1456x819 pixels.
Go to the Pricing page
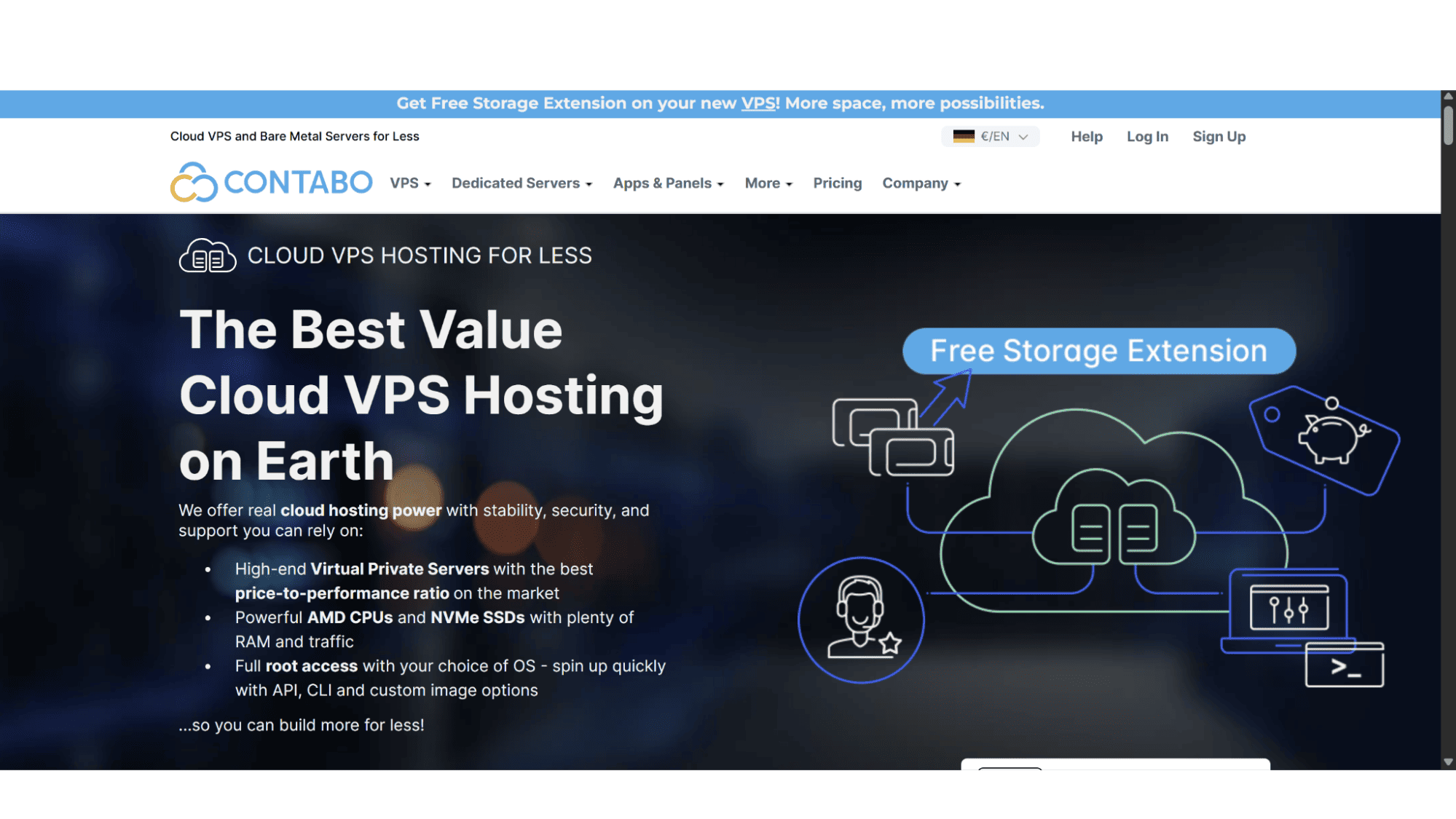(837, 183)
